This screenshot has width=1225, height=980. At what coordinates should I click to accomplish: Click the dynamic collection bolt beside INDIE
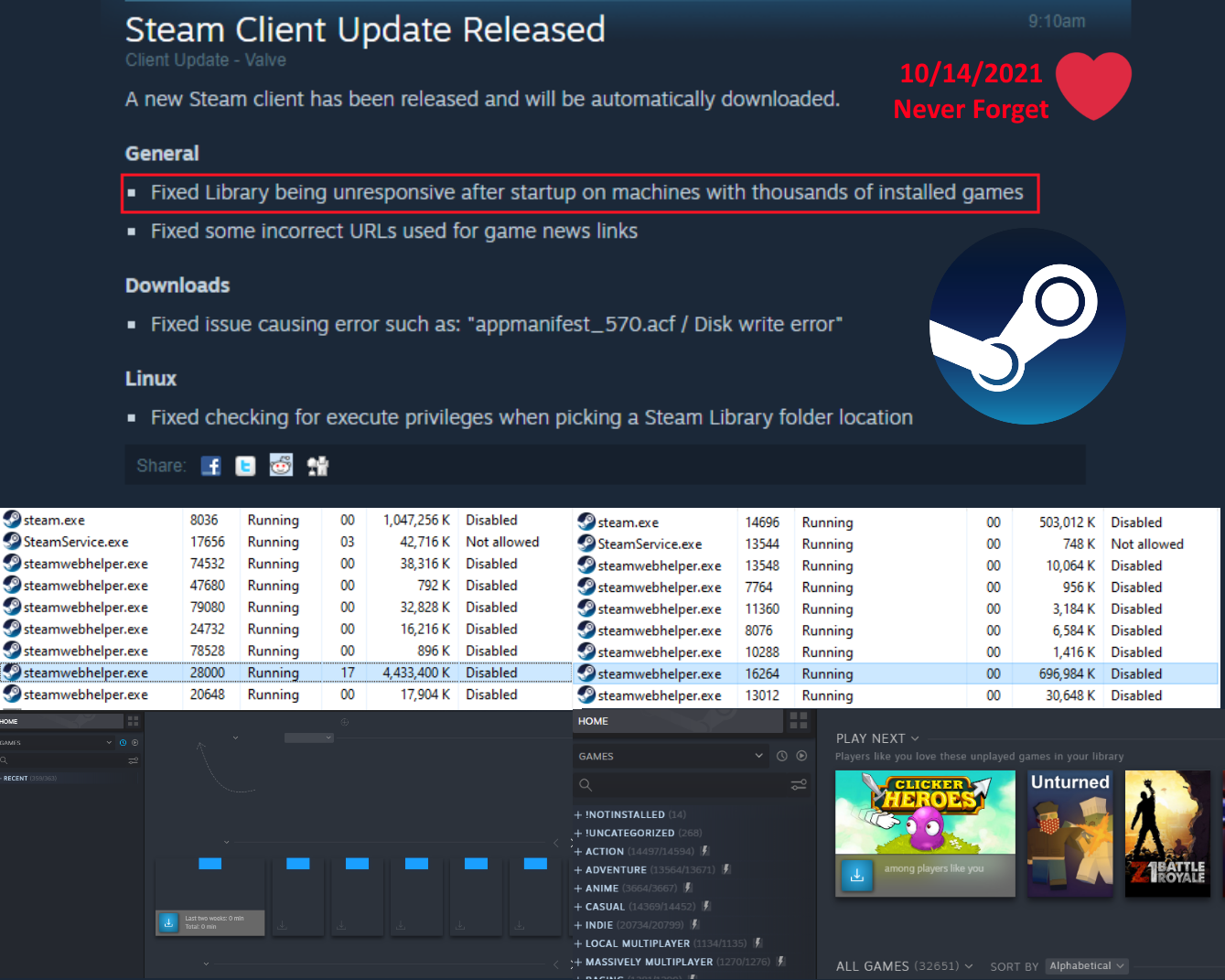pos(693,924)
